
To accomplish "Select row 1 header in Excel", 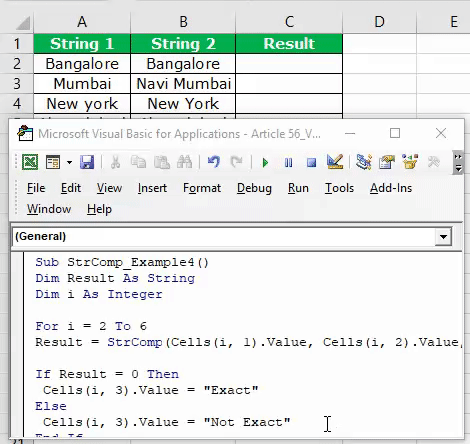I will pos(17,44).
